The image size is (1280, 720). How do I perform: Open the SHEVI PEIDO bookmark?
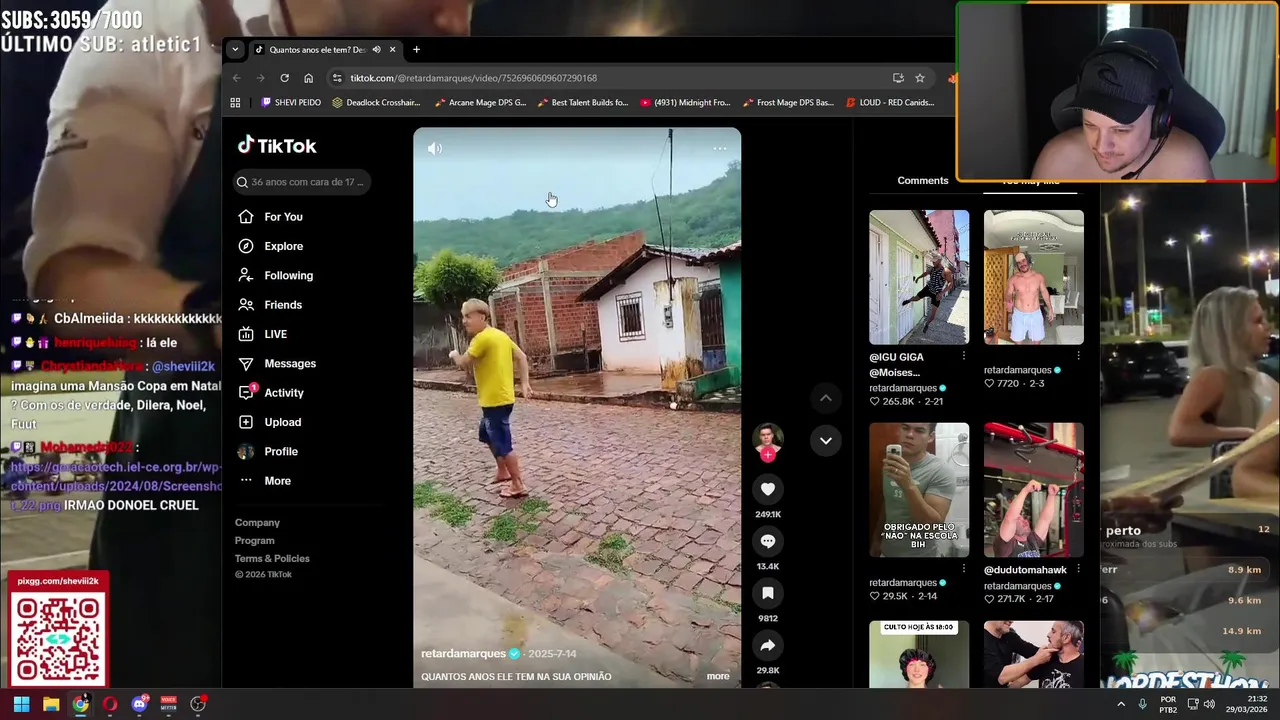pyautogui.click(x=291, y=102)
